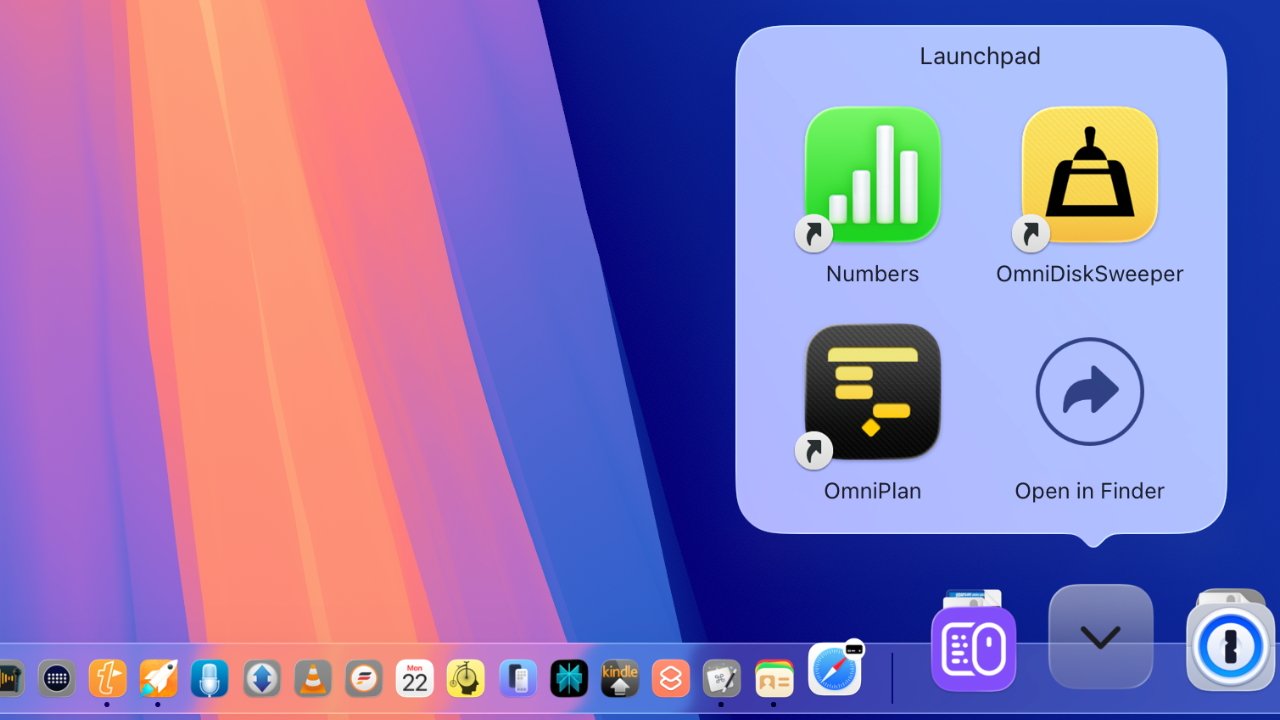
Task: Open OmniPlan from the Launchpad folder
Action: (873, 390)
